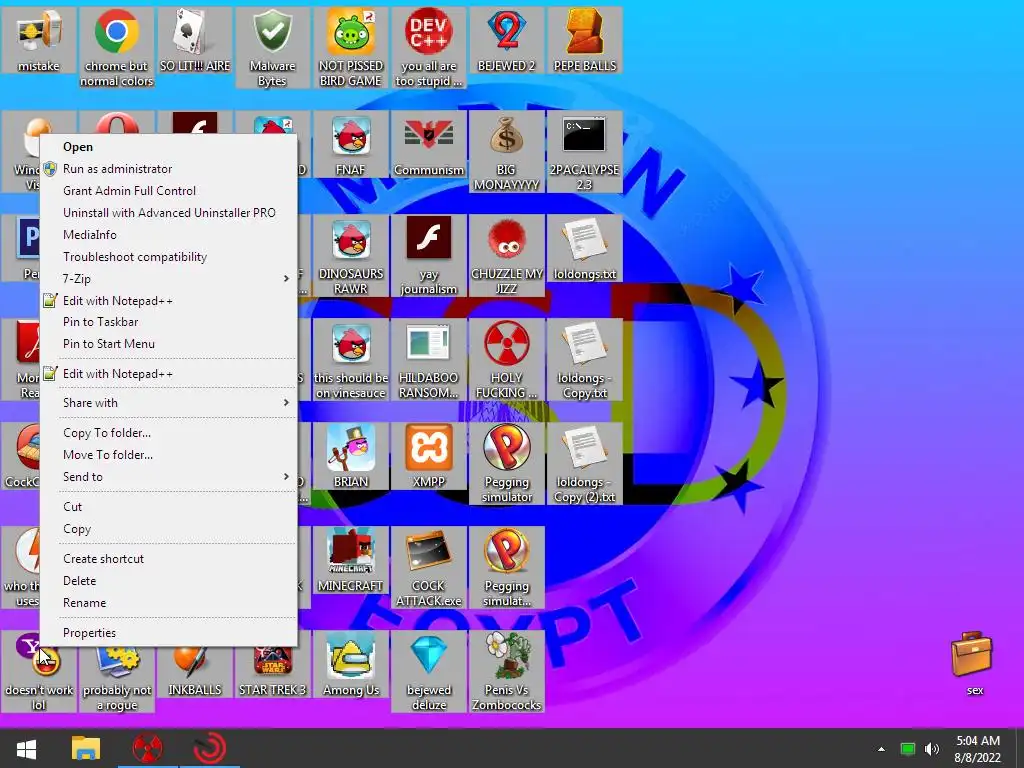Screen dimensions: 1024x768
Task: Select 'probably not a rogue' icon
Action: click(116, 678)
